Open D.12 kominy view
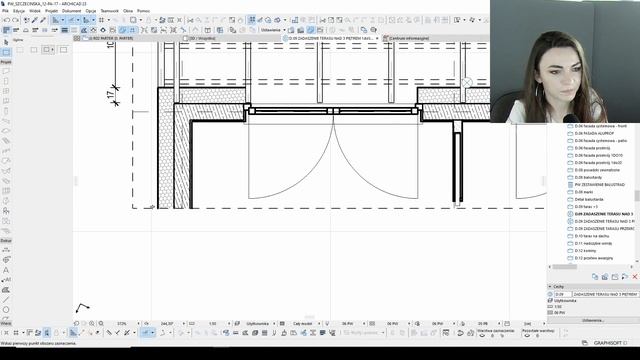 (585, 251)
